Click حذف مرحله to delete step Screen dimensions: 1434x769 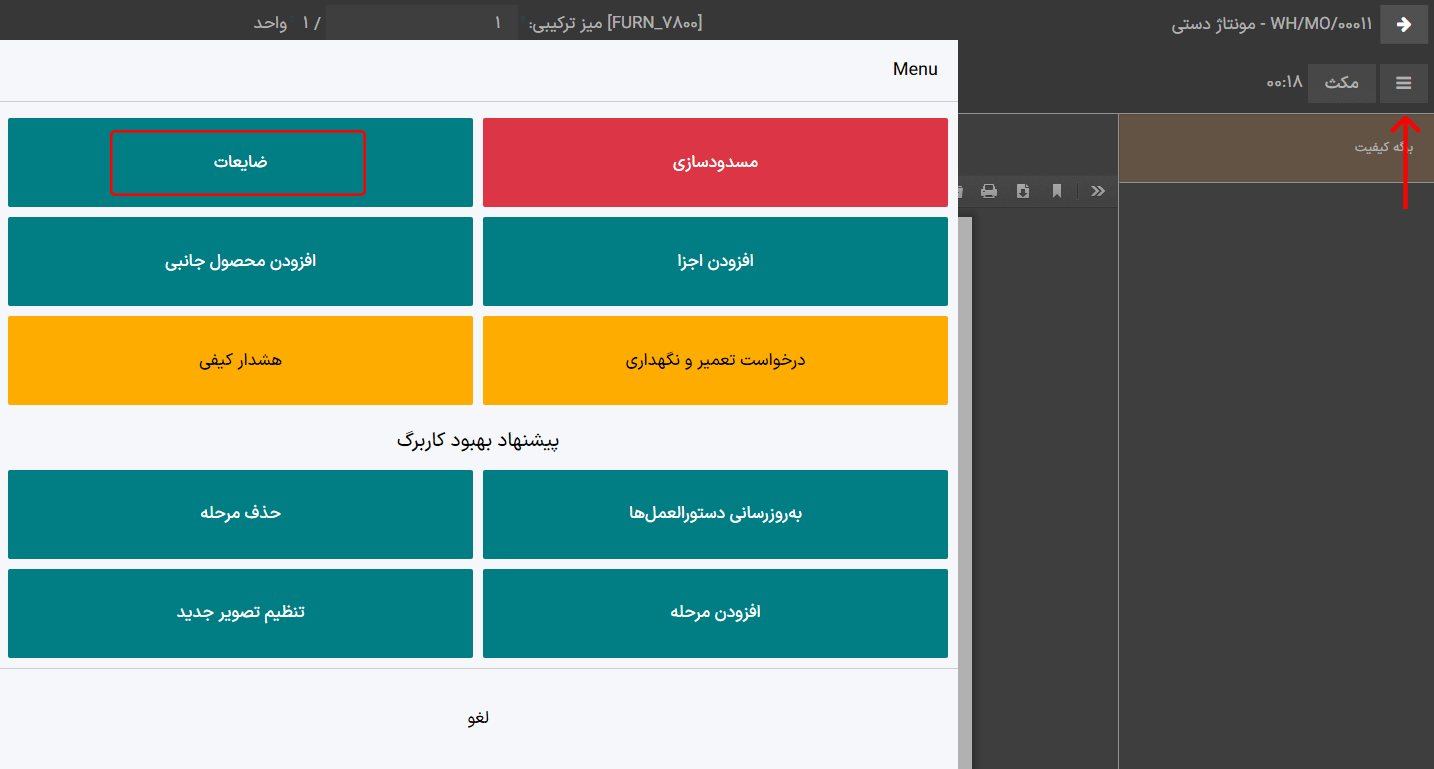[240, 514]
